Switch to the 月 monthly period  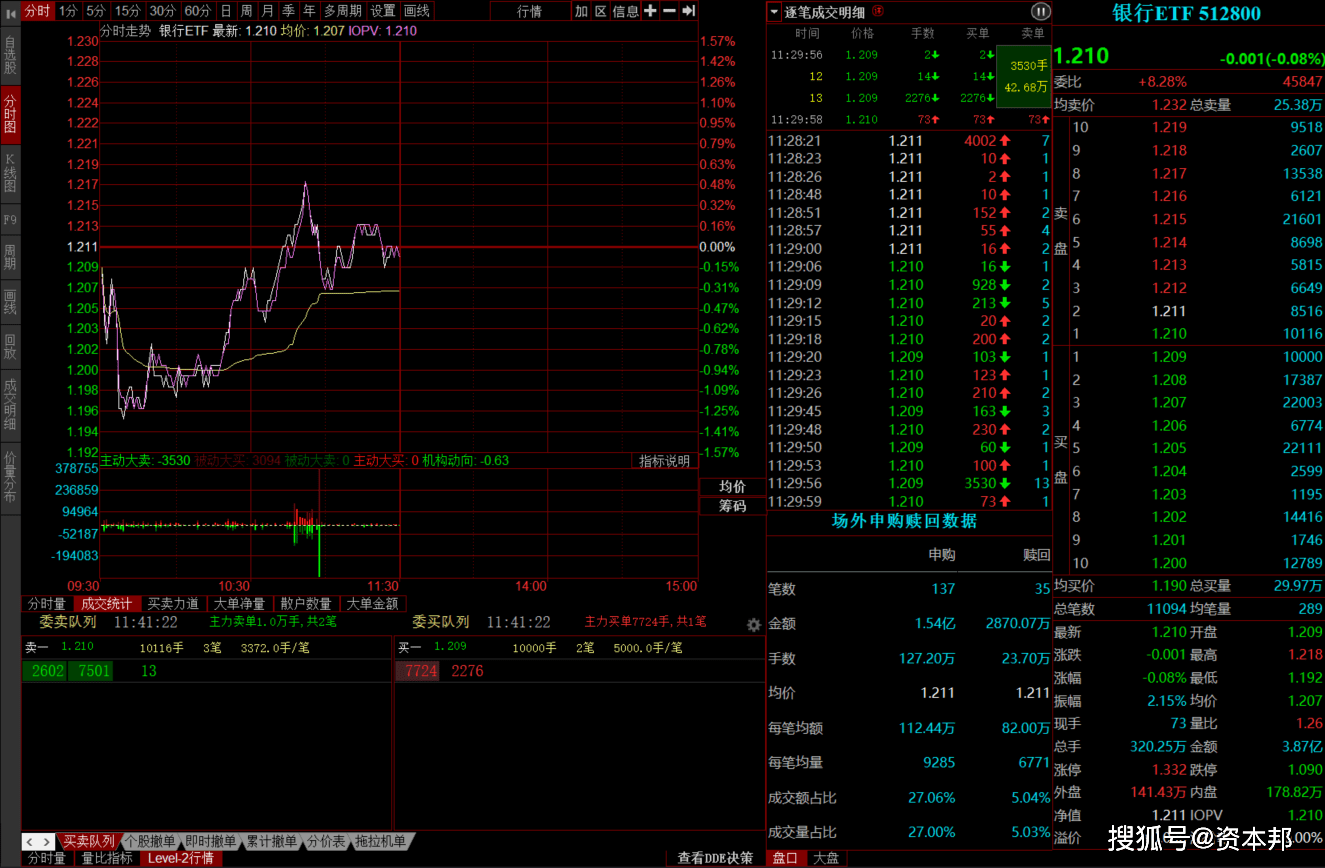tap(267, 10)
